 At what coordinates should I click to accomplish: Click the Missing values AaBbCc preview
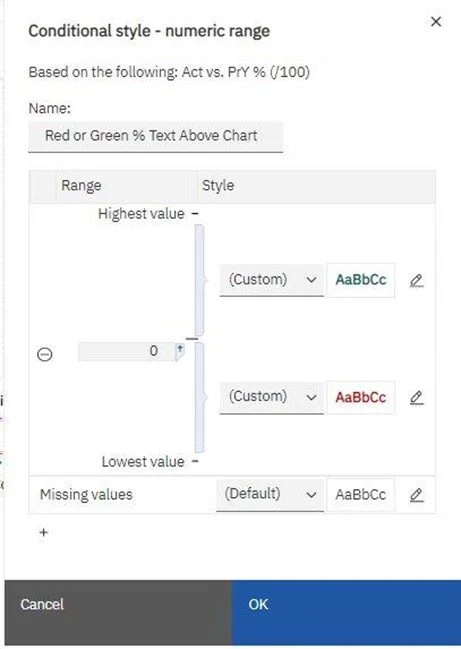361,495
